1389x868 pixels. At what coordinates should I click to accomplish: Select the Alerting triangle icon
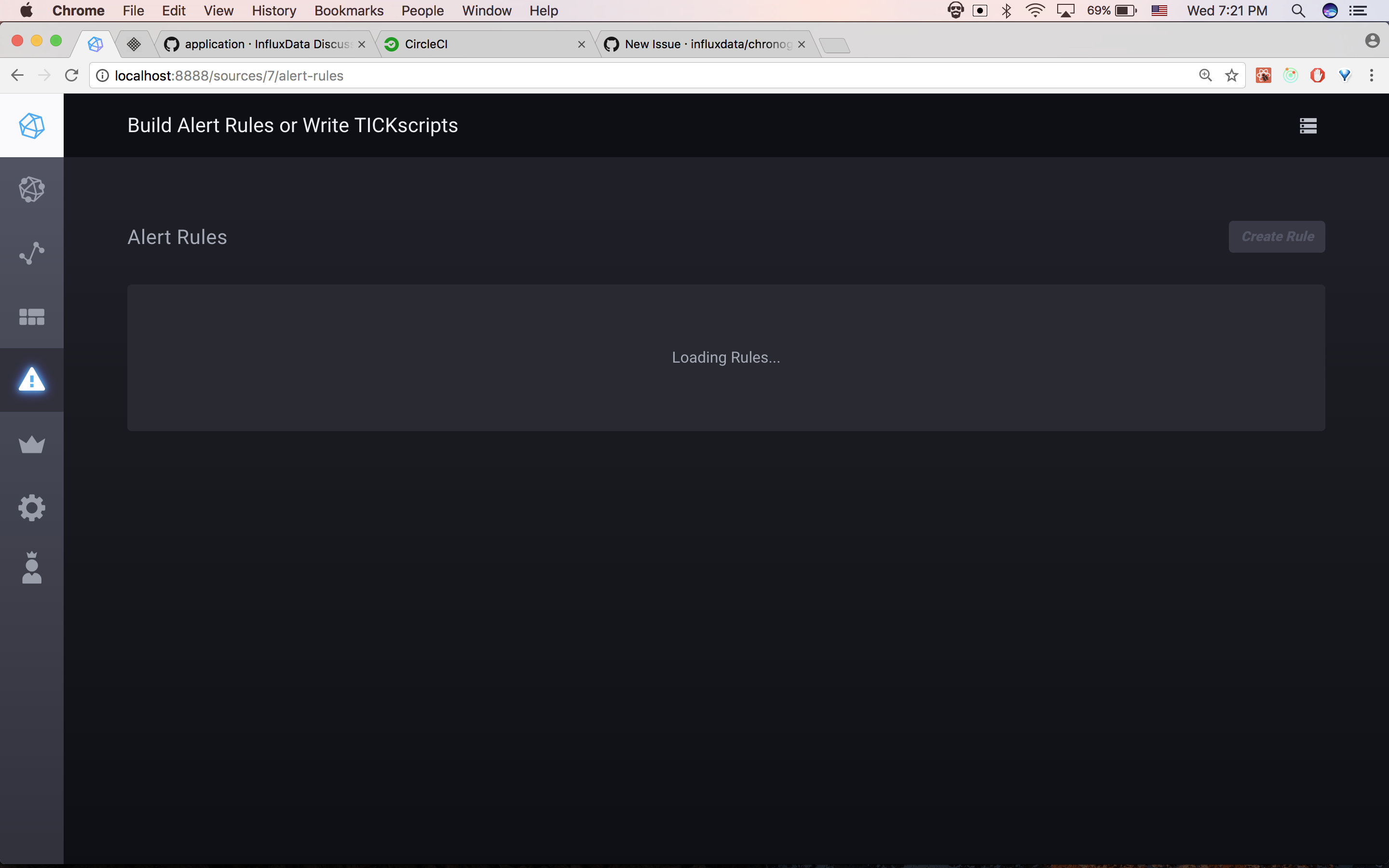pos(31,380)
